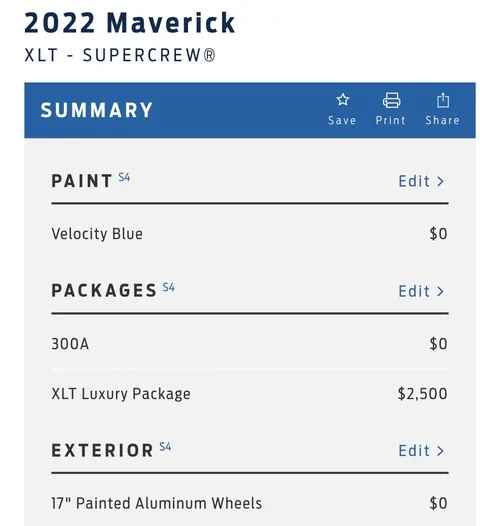Click the 2022 Maverick title heading
The width and height of the screenshot is (480, 526).
pos(130,23)
